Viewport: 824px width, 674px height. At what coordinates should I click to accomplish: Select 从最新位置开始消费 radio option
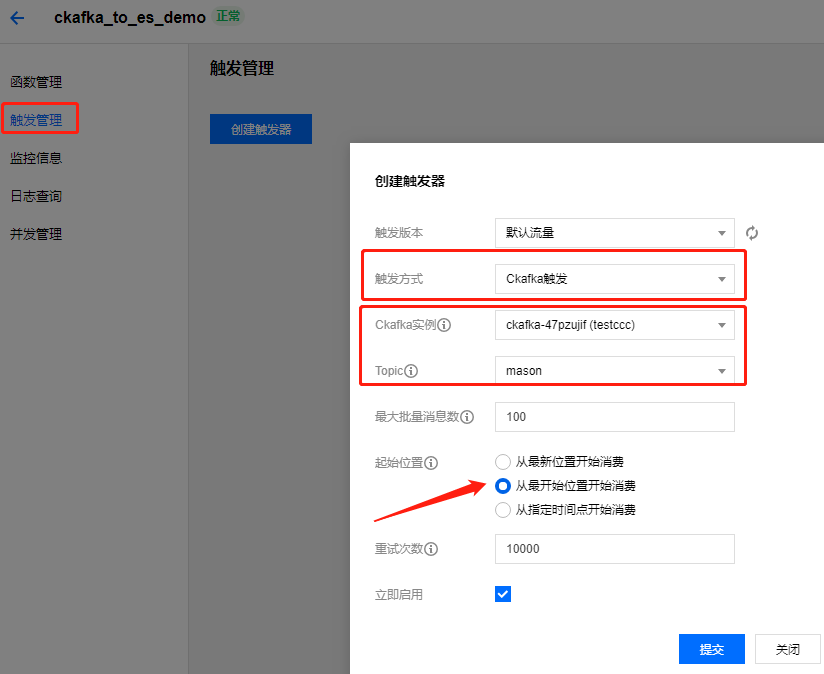click(x=503, y=462)
